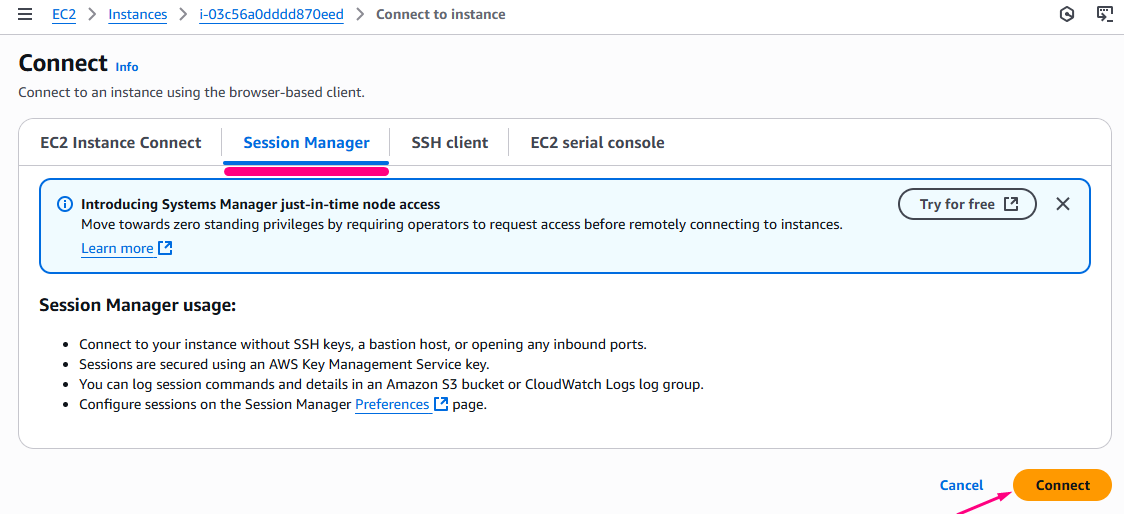Click external-link icon next to Preferences

[x=441, y=404]
